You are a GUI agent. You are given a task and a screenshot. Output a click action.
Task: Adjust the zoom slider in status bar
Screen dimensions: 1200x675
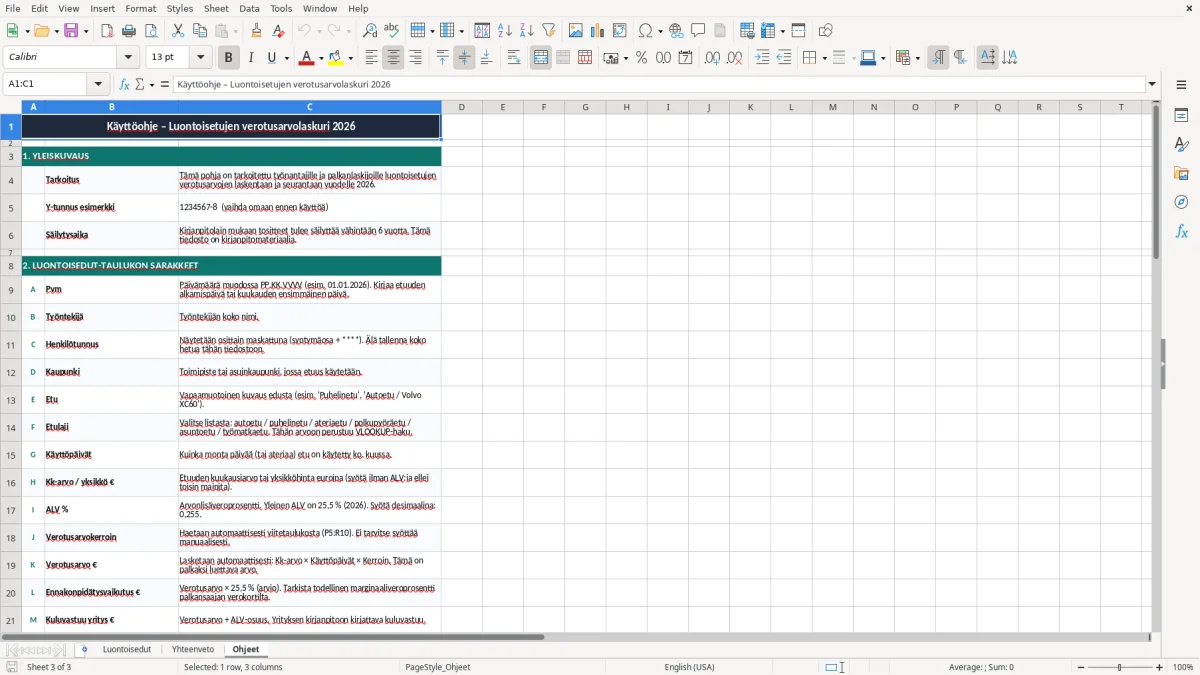pyautogui.click(x=1120, y=667)
